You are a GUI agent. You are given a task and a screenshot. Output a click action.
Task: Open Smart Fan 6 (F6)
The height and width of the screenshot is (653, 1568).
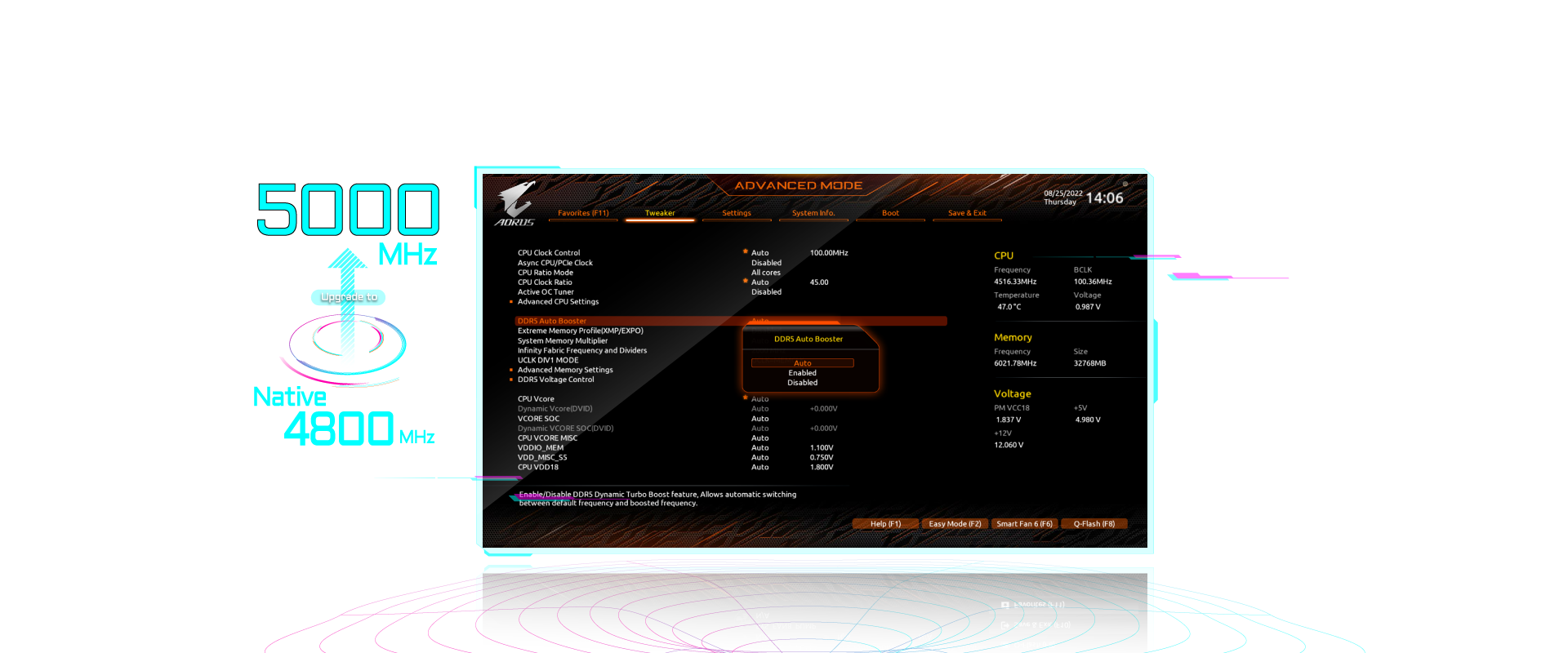pos(1025,524)
